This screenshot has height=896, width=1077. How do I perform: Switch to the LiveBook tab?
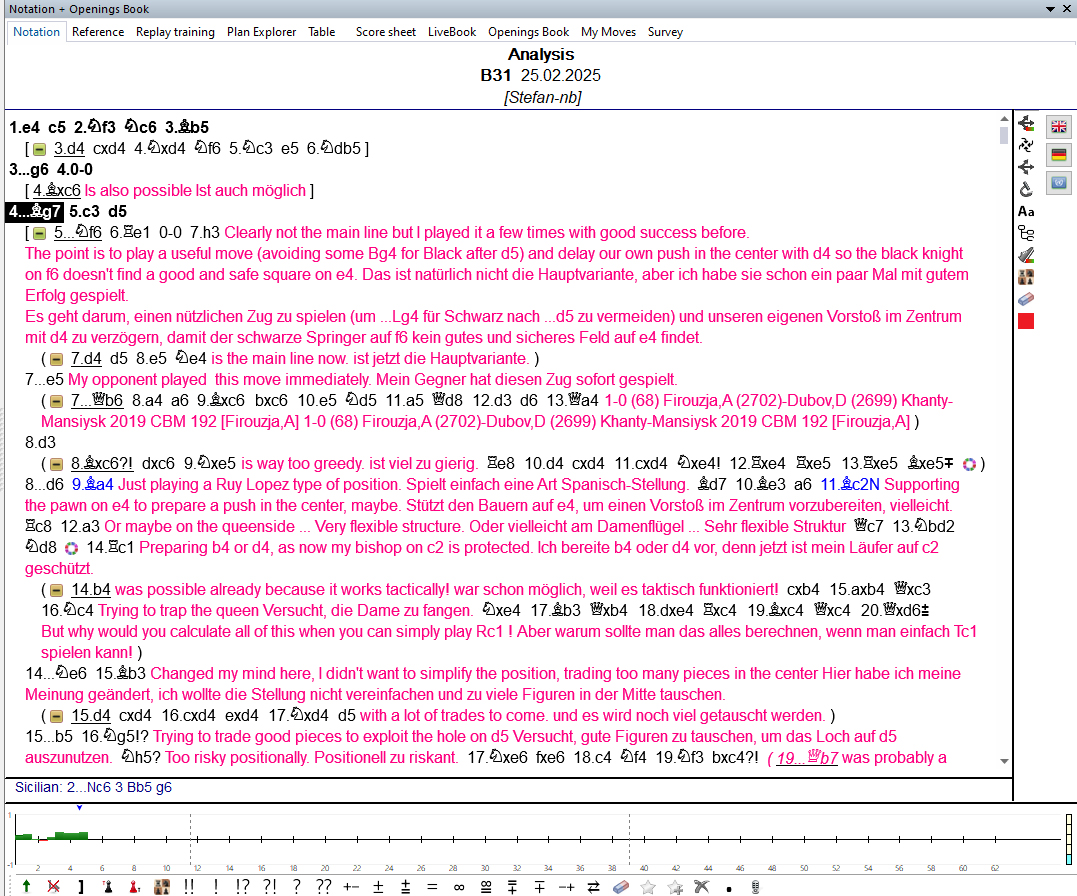[452, 32]
